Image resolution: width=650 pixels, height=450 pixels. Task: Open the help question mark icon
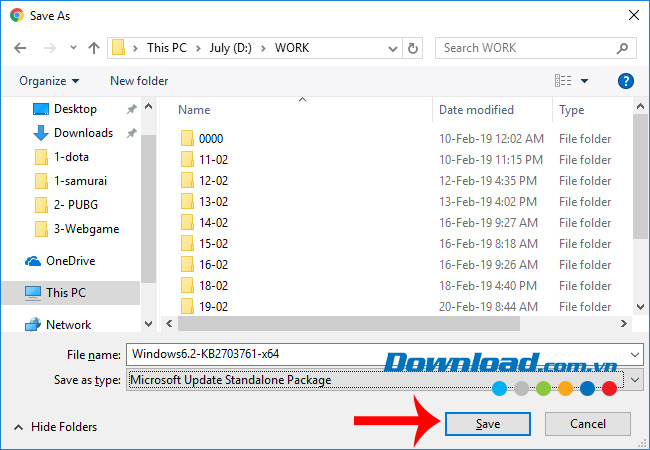tap(626, 81)
